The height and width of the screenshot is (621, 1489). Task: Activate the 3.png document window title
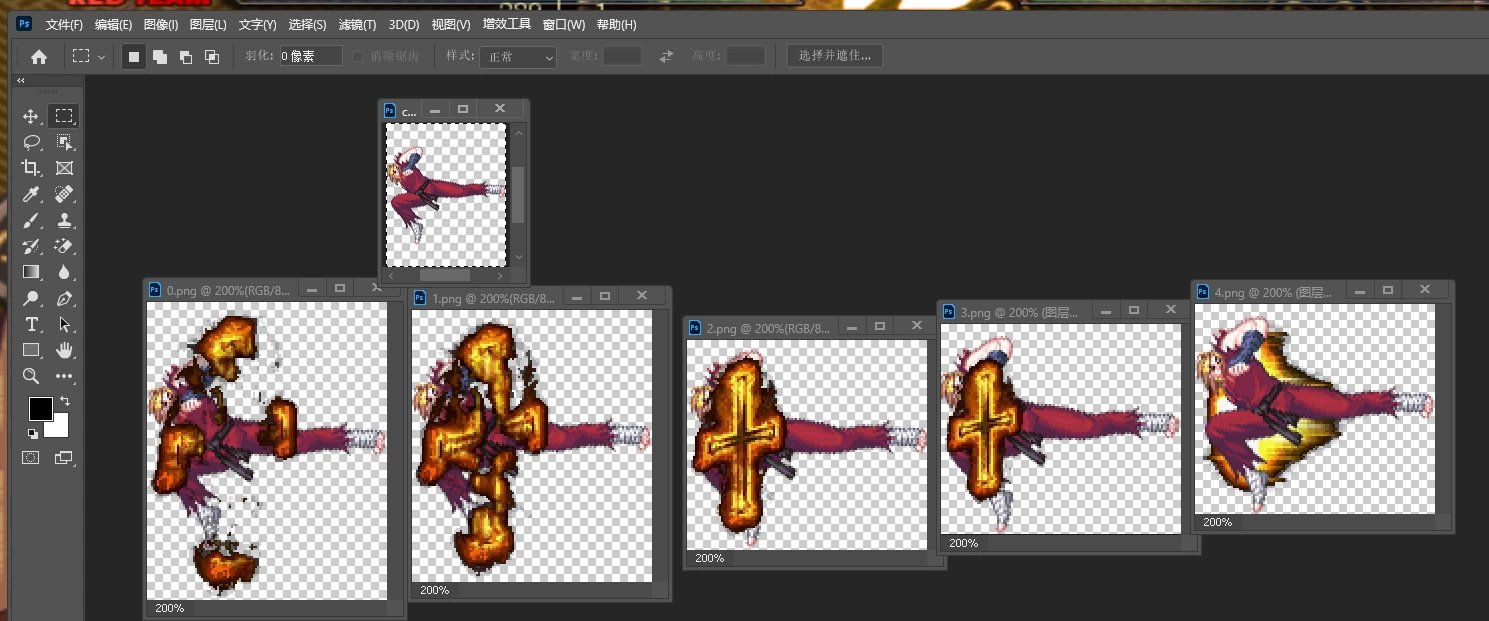point(1019,313)
